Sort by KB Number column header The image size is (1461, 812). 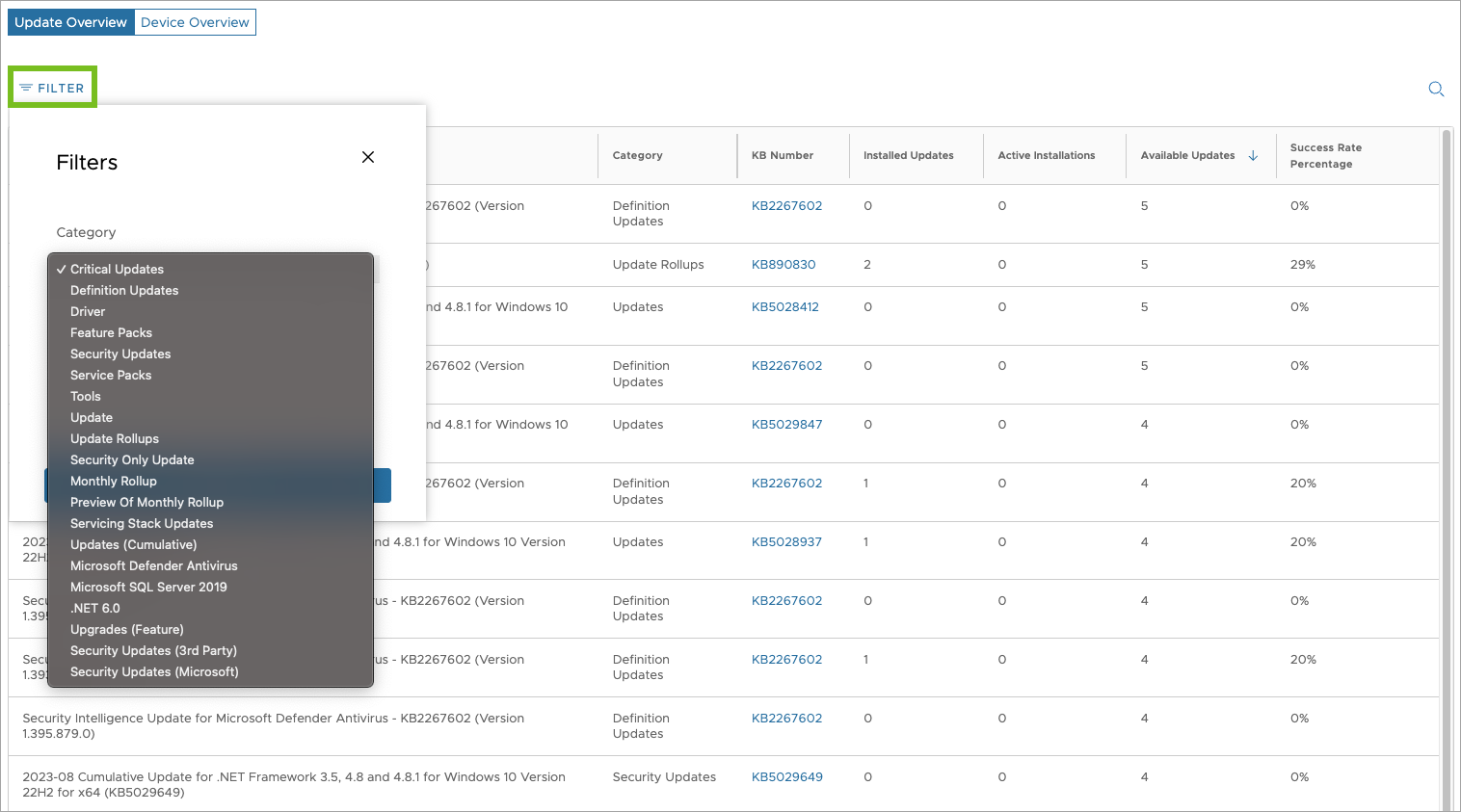click(783, 155)
